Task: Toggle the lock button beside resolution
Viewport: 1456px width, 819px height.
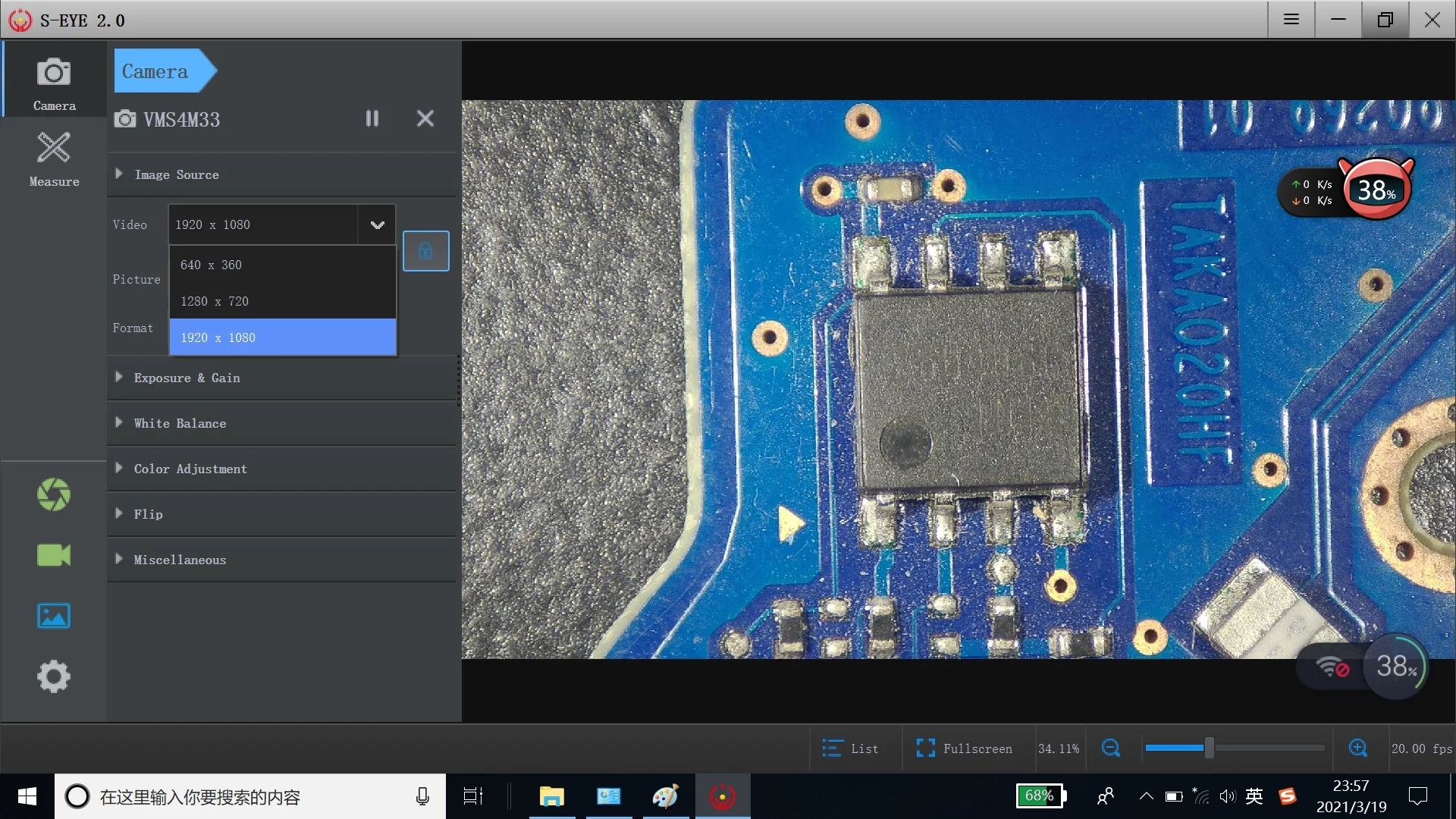Action: click(425, 251)
